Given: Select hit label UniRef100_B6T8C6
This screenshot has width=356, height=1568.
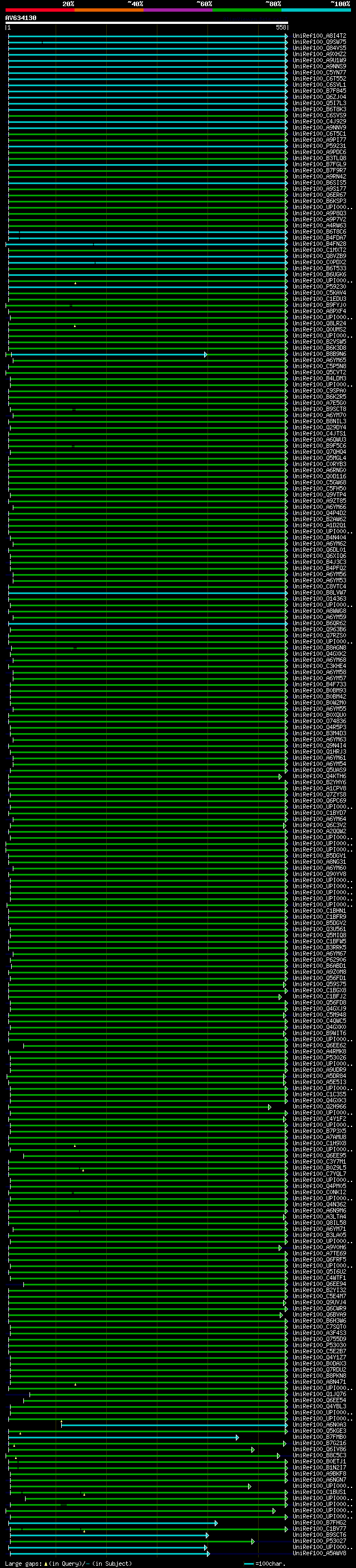Looking at the screenshot, I should point(319,231).
